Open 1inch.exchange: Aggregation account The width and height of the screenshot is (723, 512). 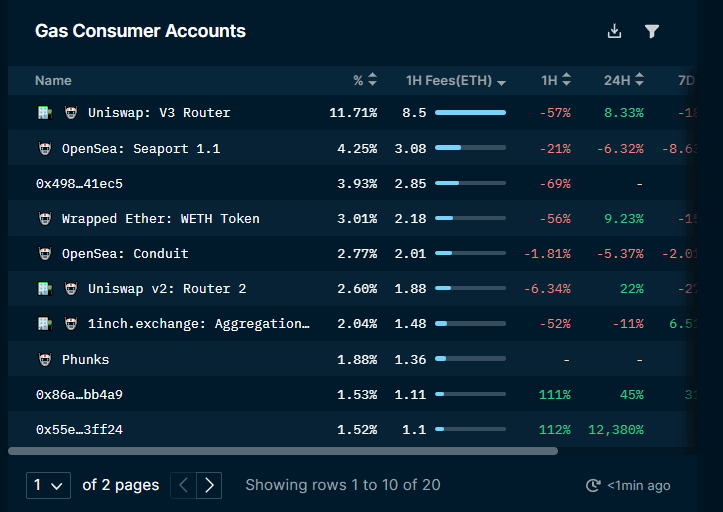point(199,324)
